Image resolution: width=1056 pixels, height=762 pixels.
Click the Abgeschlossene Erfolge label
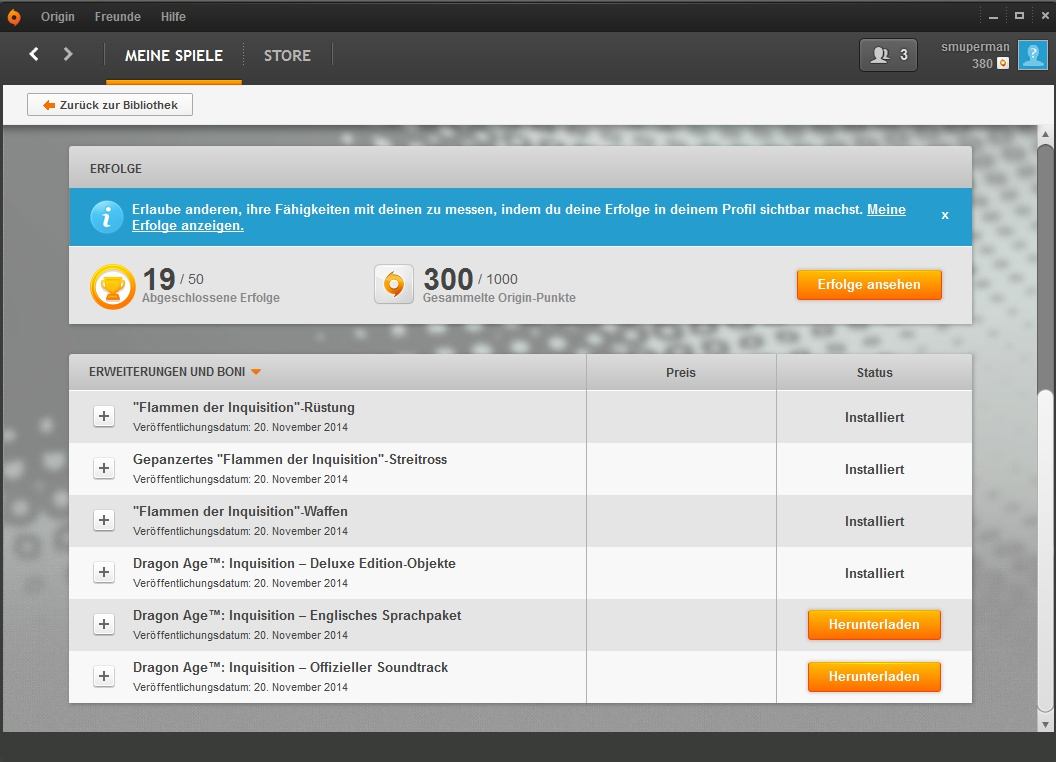tap(211, 298)
